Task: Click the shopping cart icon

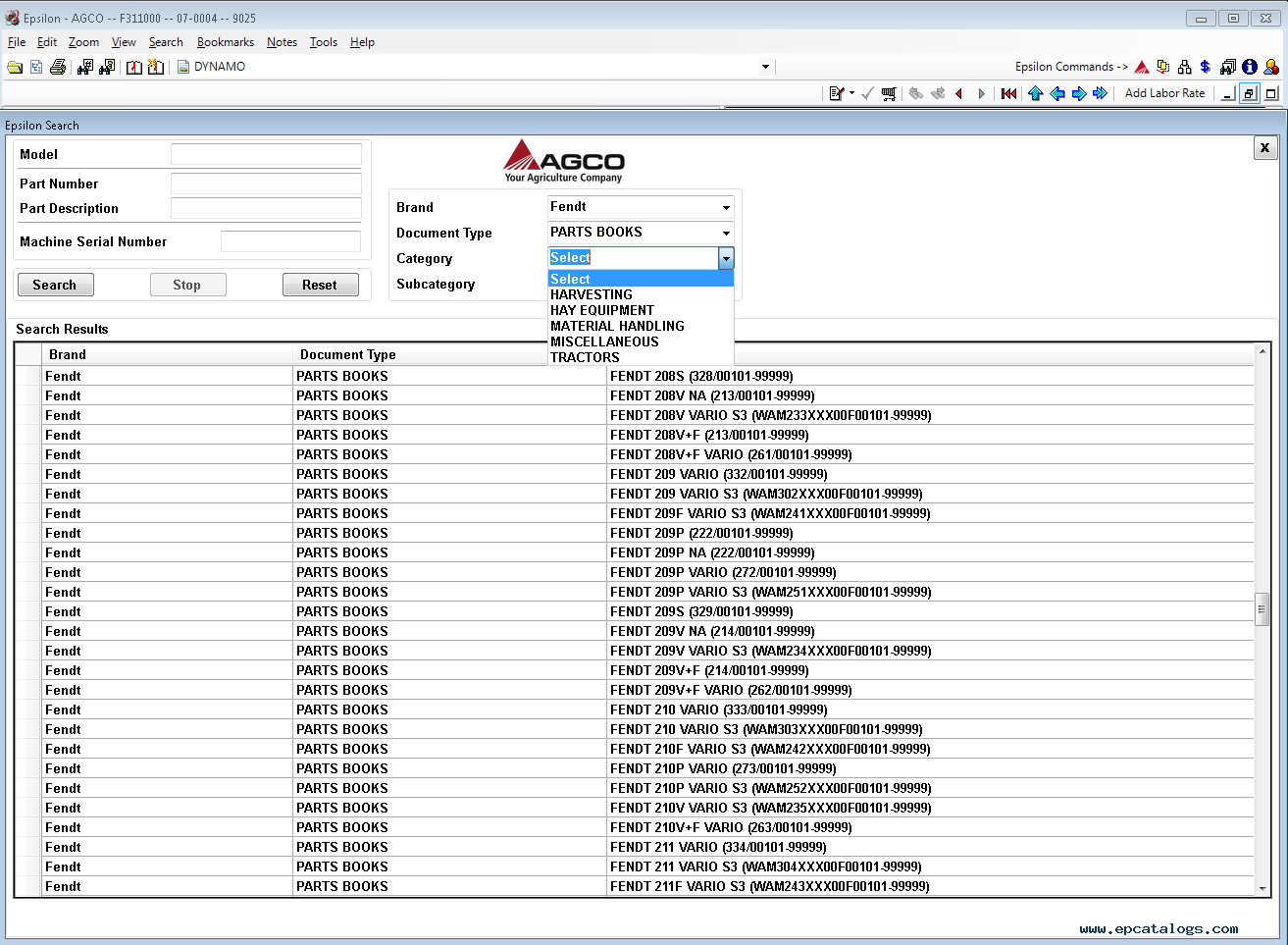Action: click(889, 93)
